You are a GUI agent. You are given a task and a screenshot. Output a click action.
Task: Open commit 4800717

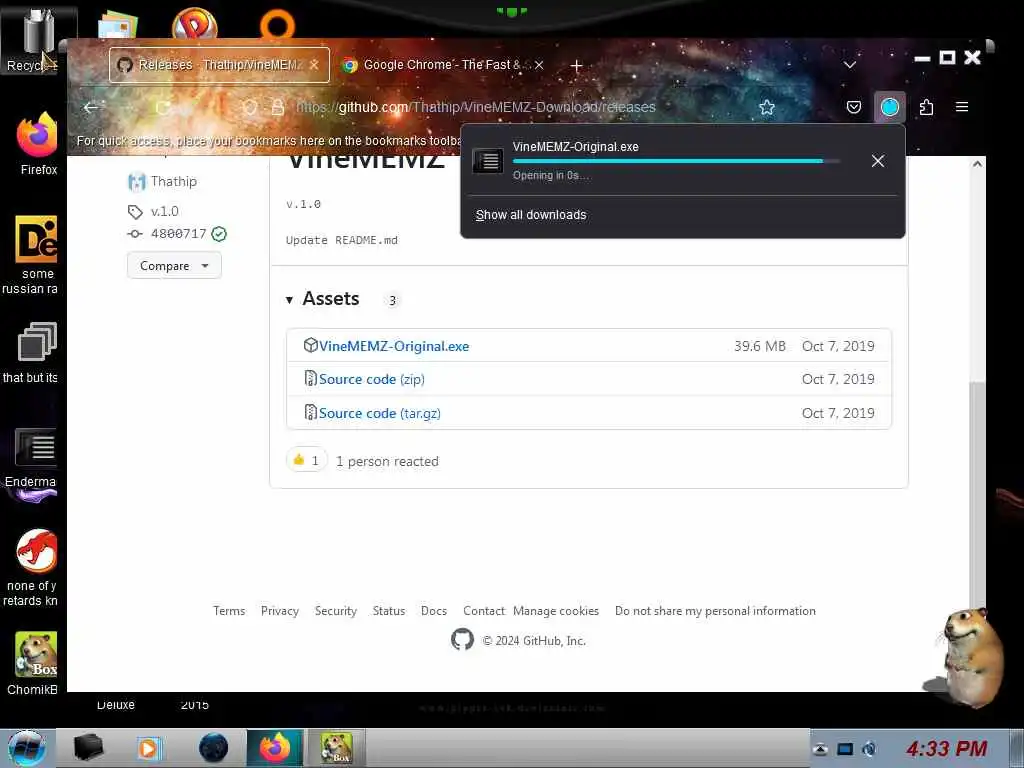178,234
